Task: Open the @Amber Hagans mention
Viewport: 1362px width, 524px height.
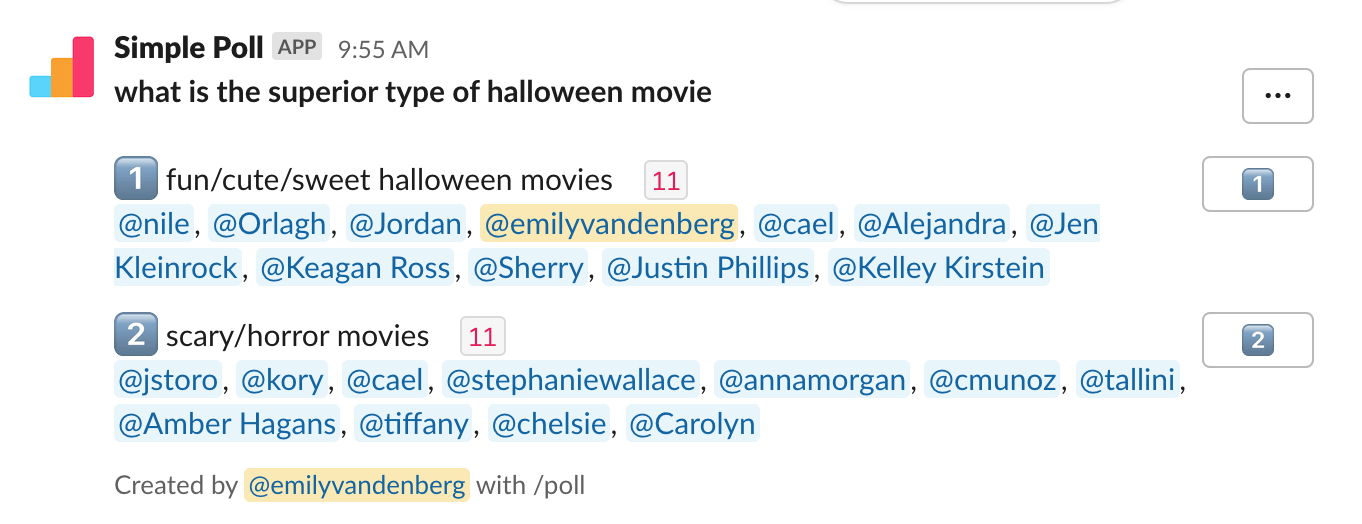Action: point(227,424)
